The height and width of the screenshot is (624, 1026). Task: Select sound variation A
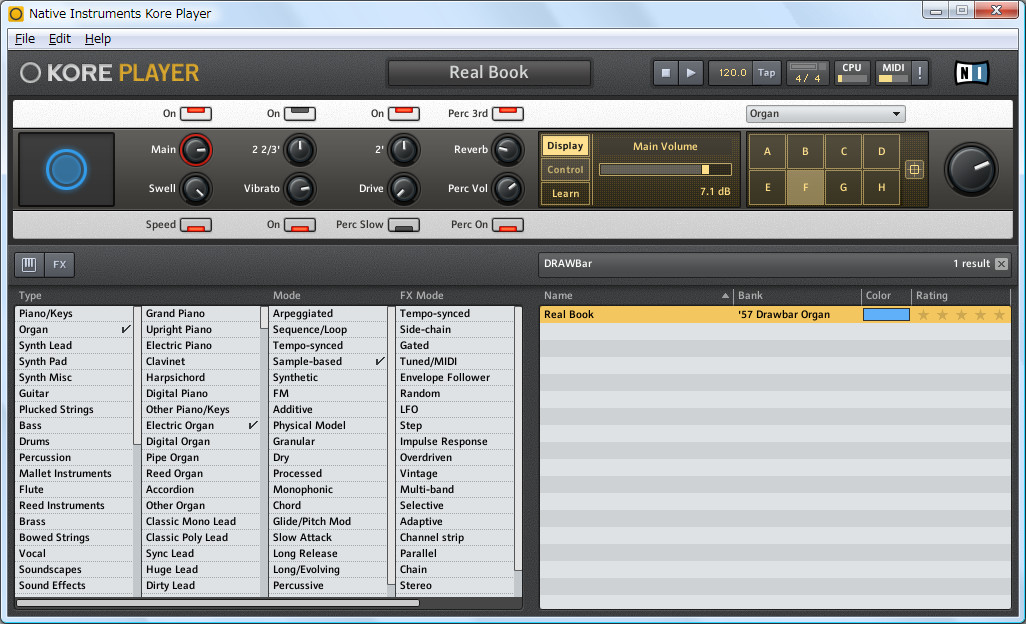tap(767, 151)
